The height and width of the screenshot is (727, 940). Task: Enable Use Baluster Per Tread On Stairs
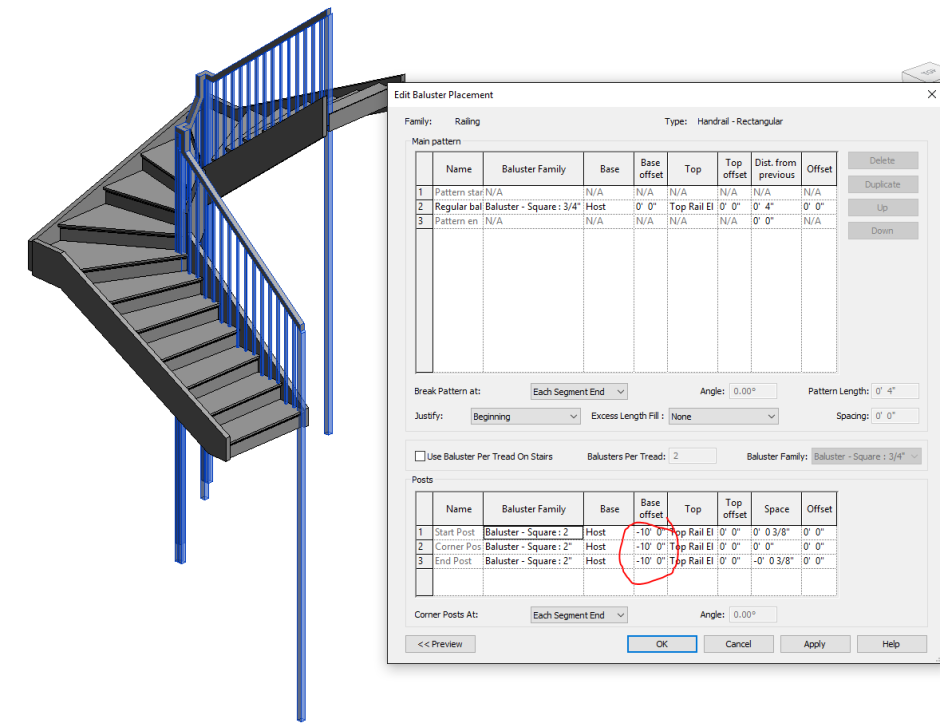(421, 455)
